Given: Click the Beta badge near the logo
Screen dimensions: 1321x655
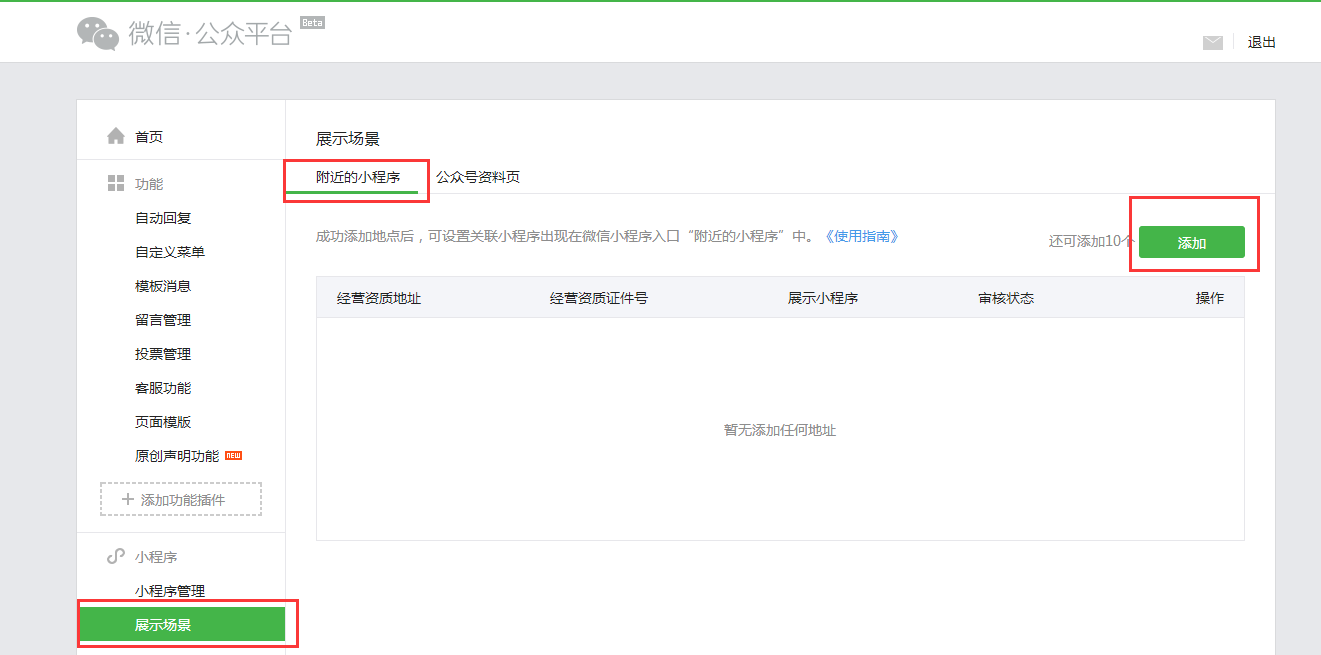Looking at the screenshot, I should pyautogui.click(x=312, y=22).
